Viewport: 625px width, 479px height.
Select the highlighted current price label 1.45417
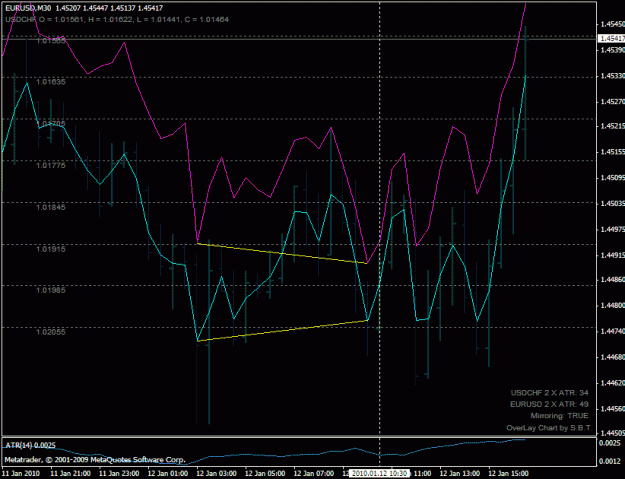(x=612, y=38)
